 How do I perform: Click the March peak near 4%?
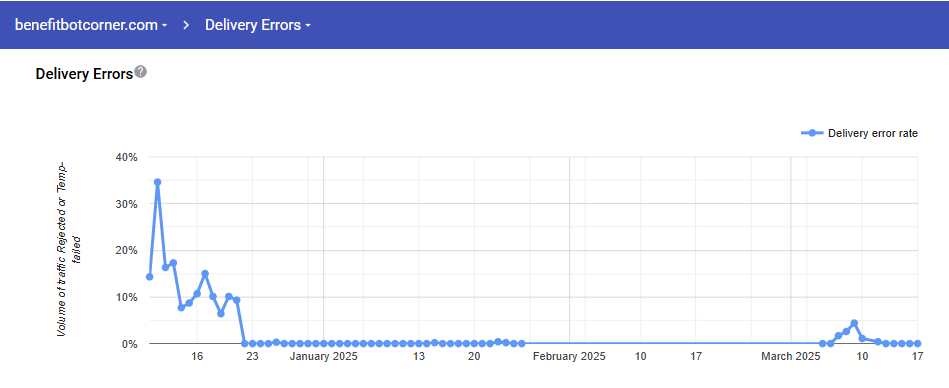tap(854, 323)
